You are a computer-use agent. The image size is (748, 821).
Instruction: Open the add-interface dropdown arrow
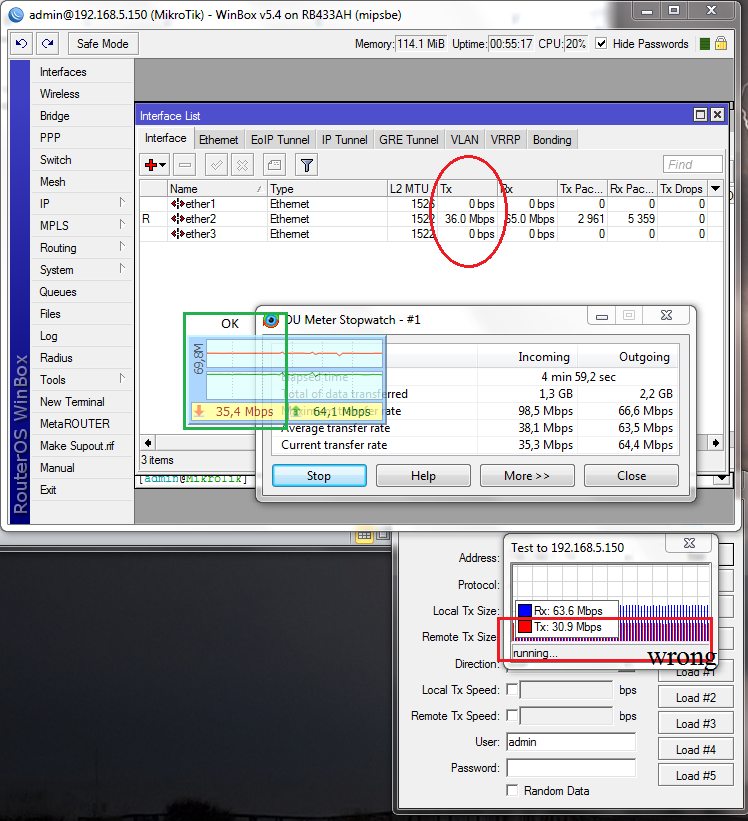[163, 165]
